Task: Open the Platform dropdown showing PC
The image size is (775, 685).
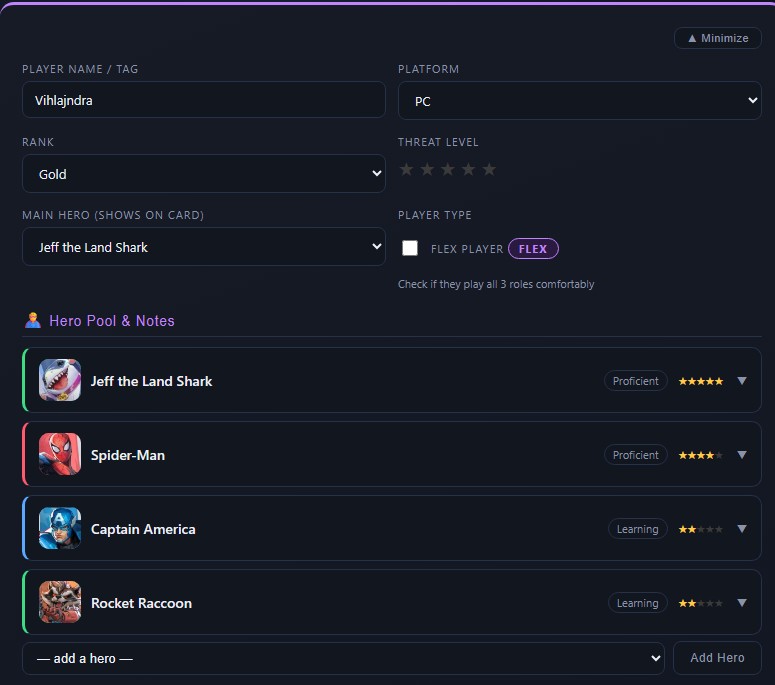Action: click(580, 101)
